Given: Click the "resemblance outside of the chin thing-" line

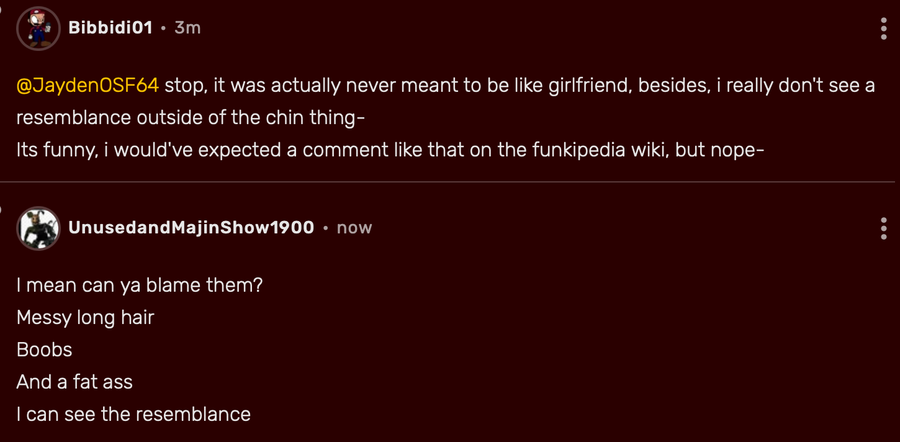Looking at the screenshot, I should coord(191,118).
